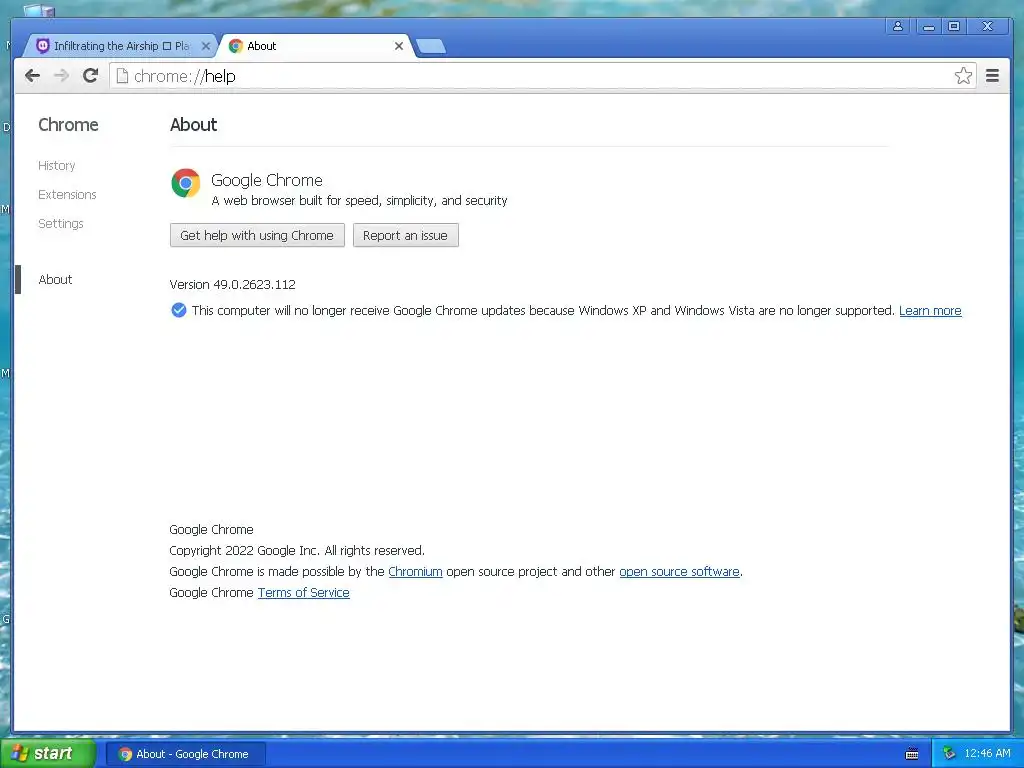Image resolution: width=1024 pixels, height=768 pixels.
Task: Bookmark this page with the star icon
Action: click(x=963, y=76)
